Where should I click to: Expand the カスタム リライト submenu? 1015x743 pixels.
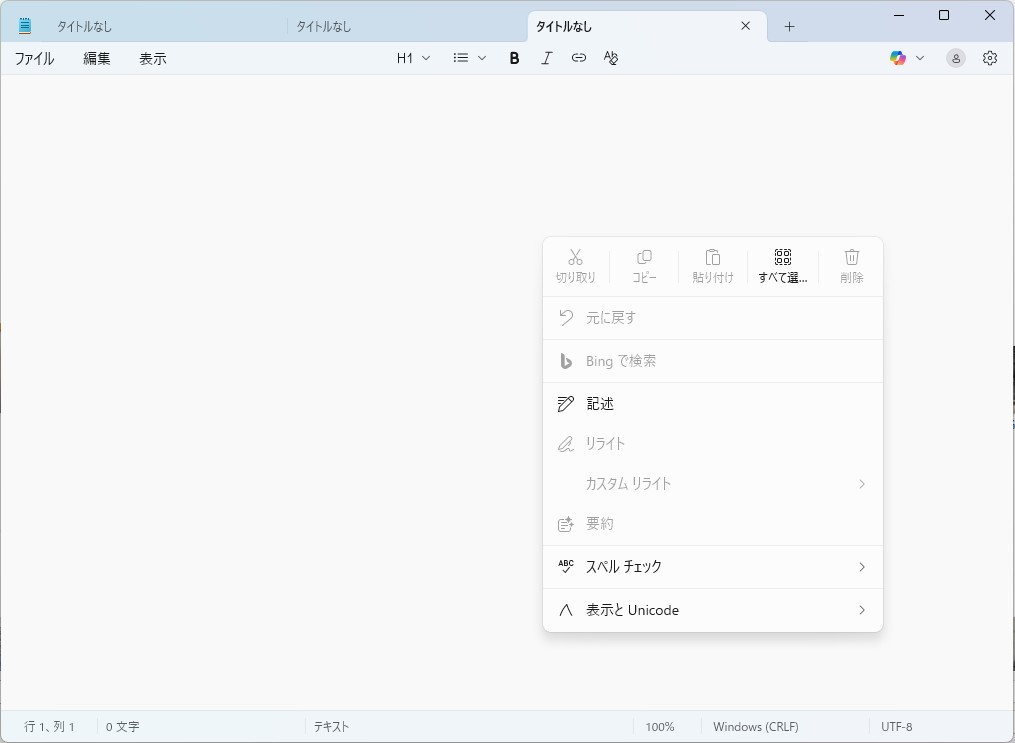click(712, 484)
